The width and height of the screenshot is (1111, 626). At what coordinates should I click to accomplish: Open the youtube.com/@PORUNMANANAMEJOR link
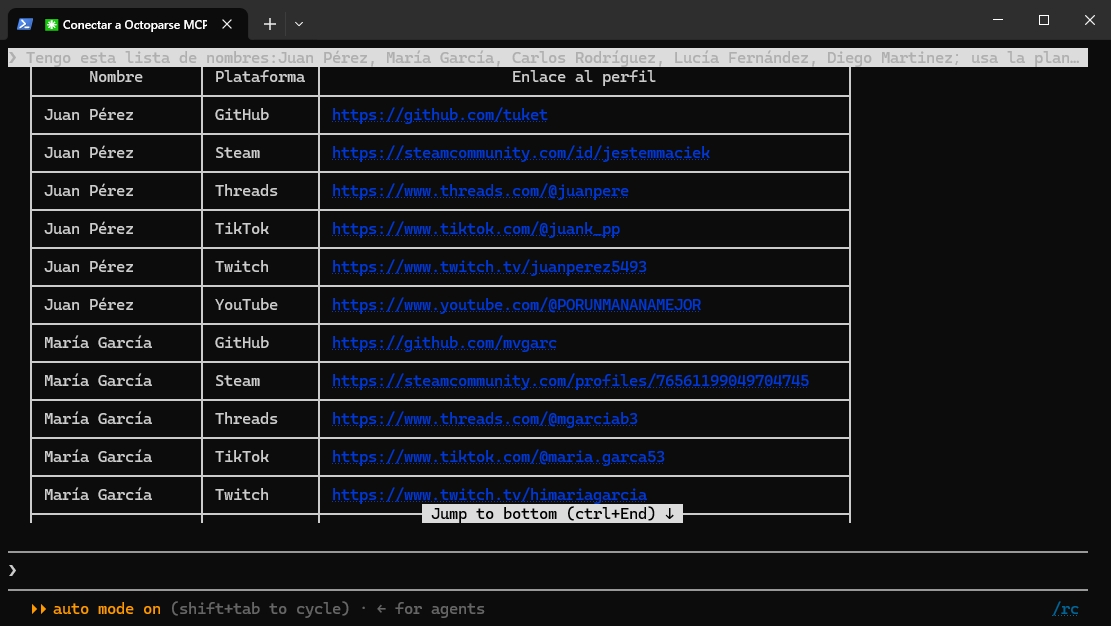click(516, 305)
